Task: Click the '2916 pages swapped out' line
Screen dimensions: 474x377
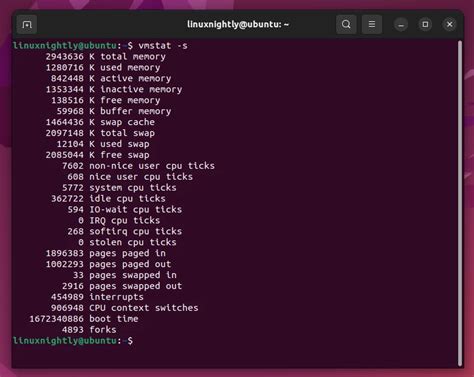Action: click(x=122, y=286)
